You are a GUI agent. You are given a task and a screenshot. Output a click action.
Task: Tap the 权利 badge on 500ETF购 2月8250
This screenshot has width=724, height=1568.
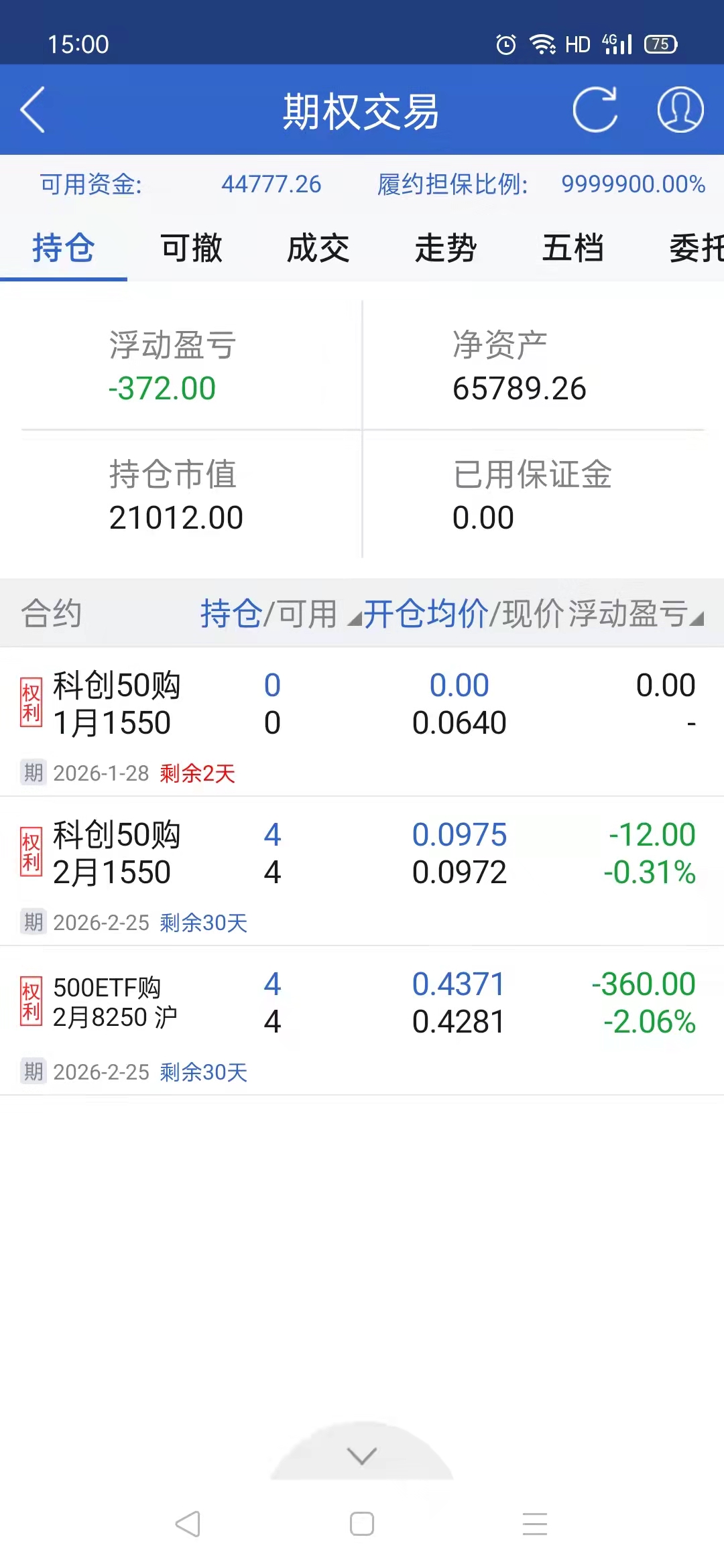pyautogui.click(x=31, y=1002)
